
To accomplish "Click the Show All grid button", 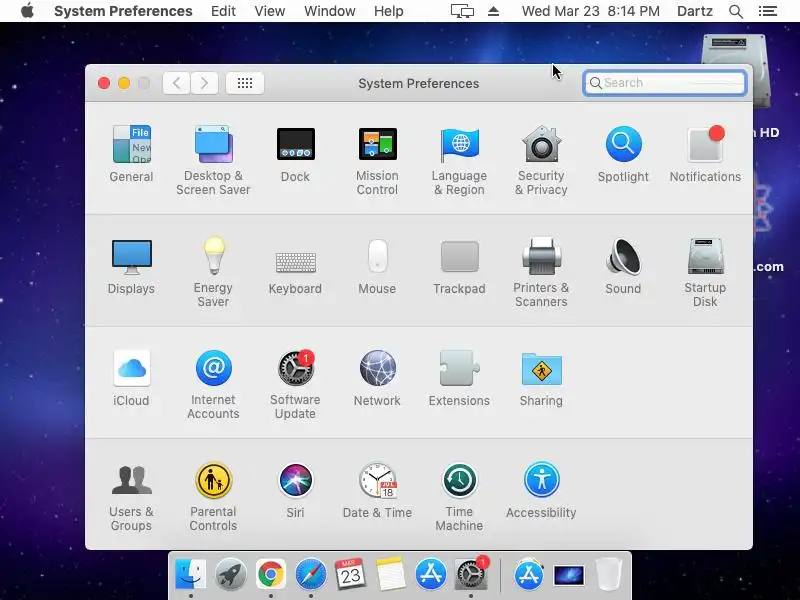I will point(245,83).
